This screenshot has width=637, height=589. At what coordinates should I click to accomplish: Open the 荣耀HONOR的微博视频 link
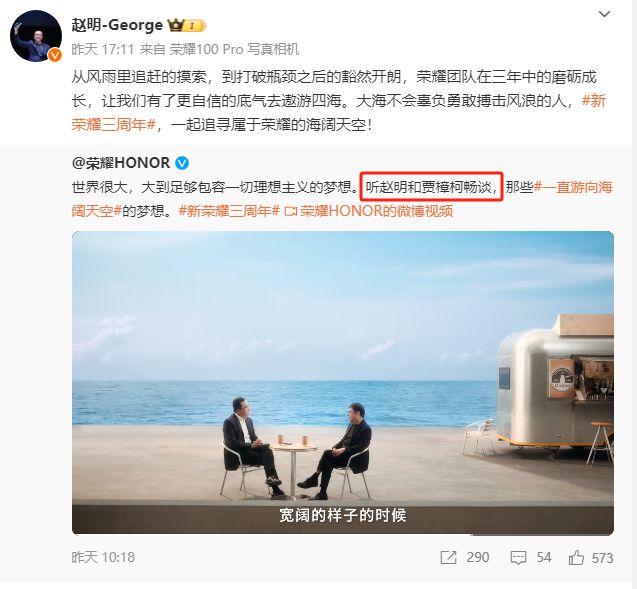coord(377,211)
